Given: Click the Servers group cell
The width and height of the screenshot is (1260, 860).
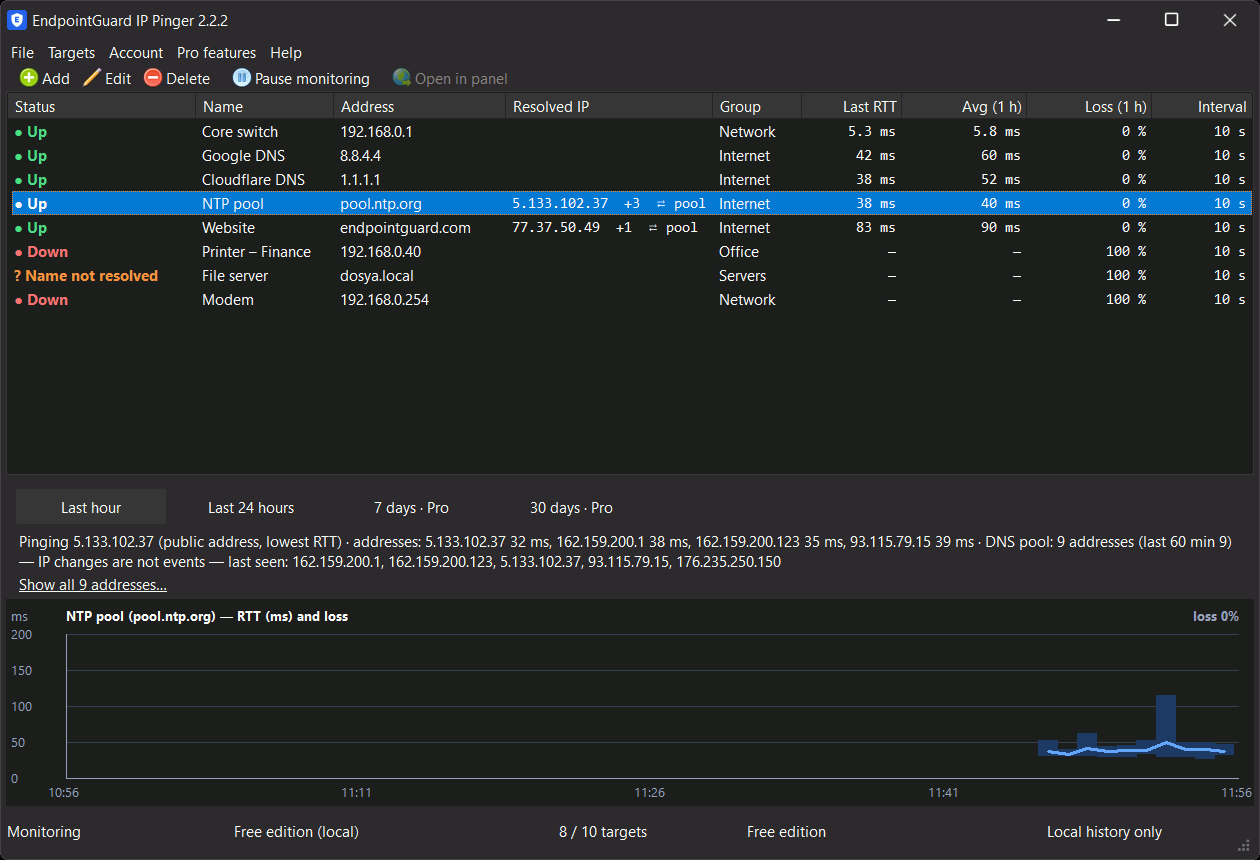Looking at the screenshot, I should 742,276.
